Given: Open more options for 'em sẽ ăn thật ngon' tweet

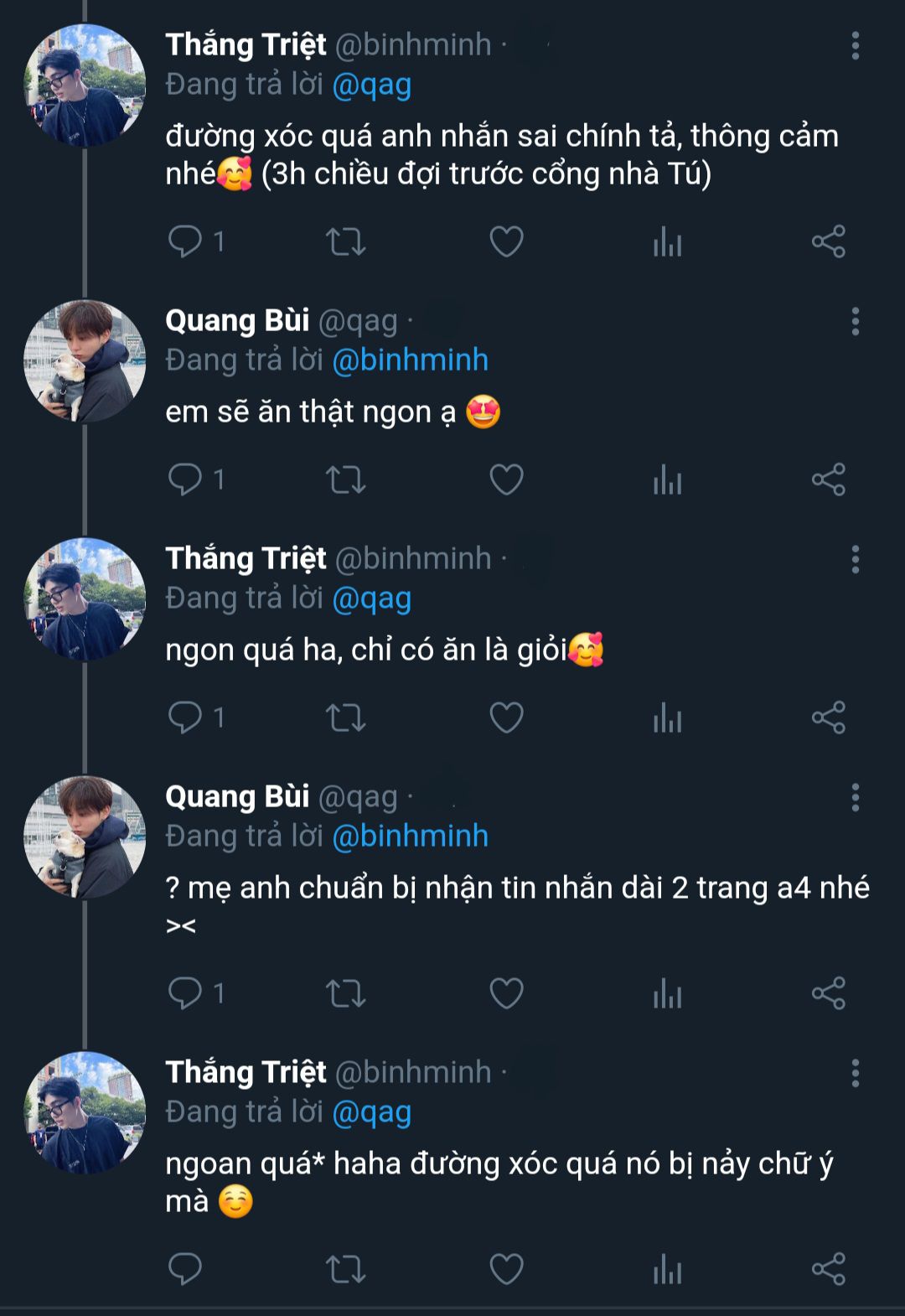Looking at the screenshot, I should (855, 321).
